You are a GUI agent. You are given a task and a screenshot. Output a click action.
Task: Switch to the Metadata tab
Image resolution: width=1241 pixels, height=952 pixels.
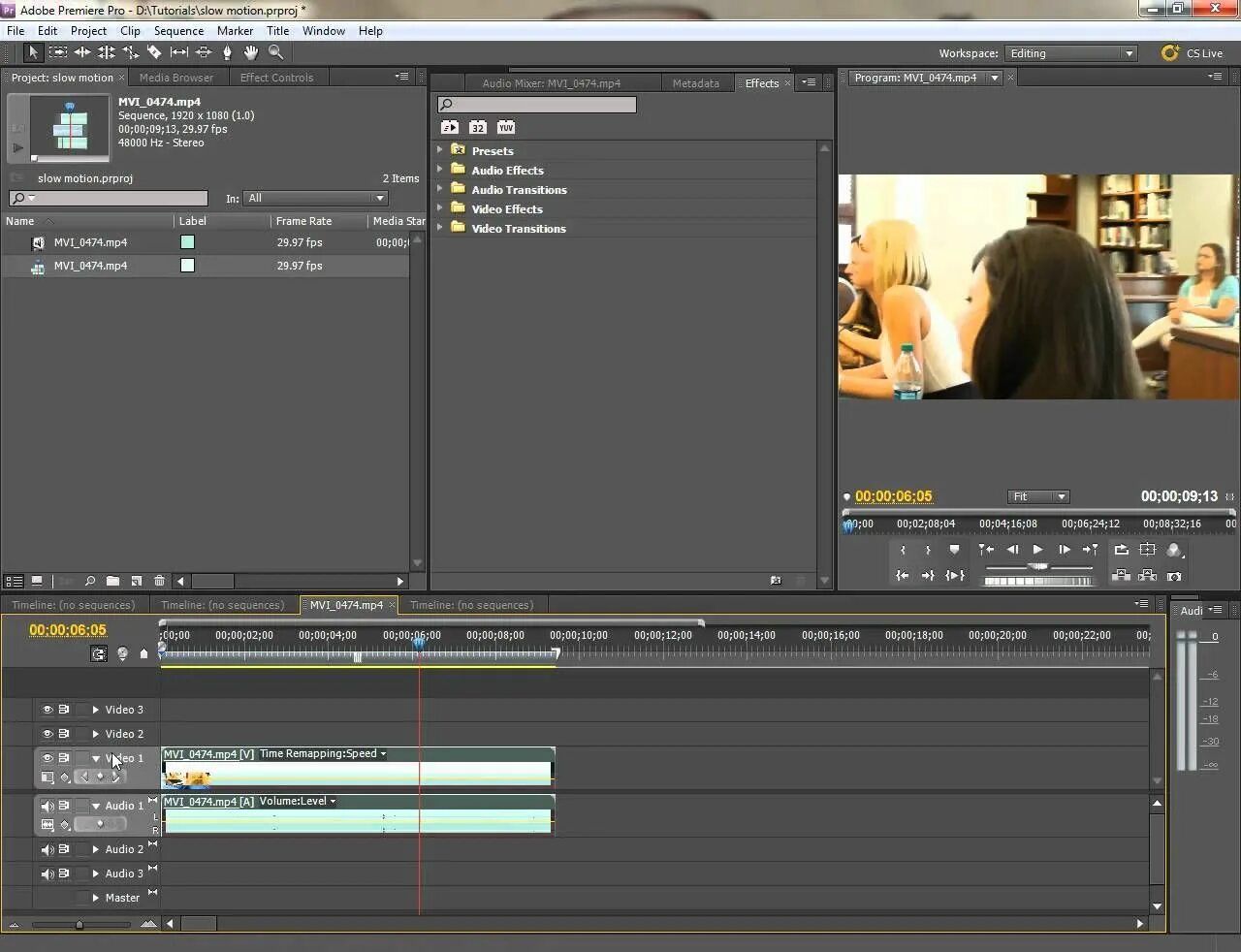(696, 83)
